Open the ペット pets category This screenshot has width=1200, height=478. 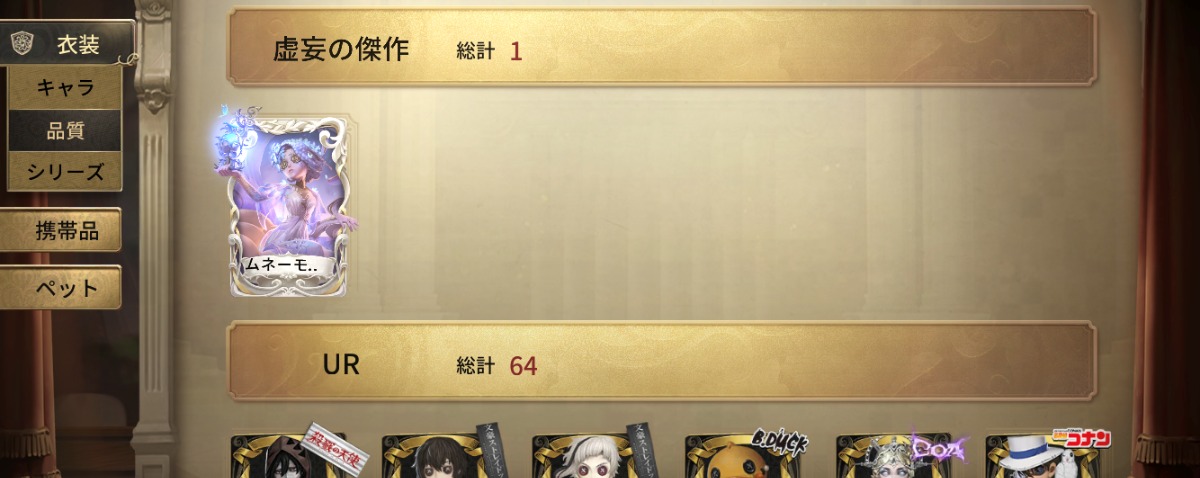coord(62,288)
